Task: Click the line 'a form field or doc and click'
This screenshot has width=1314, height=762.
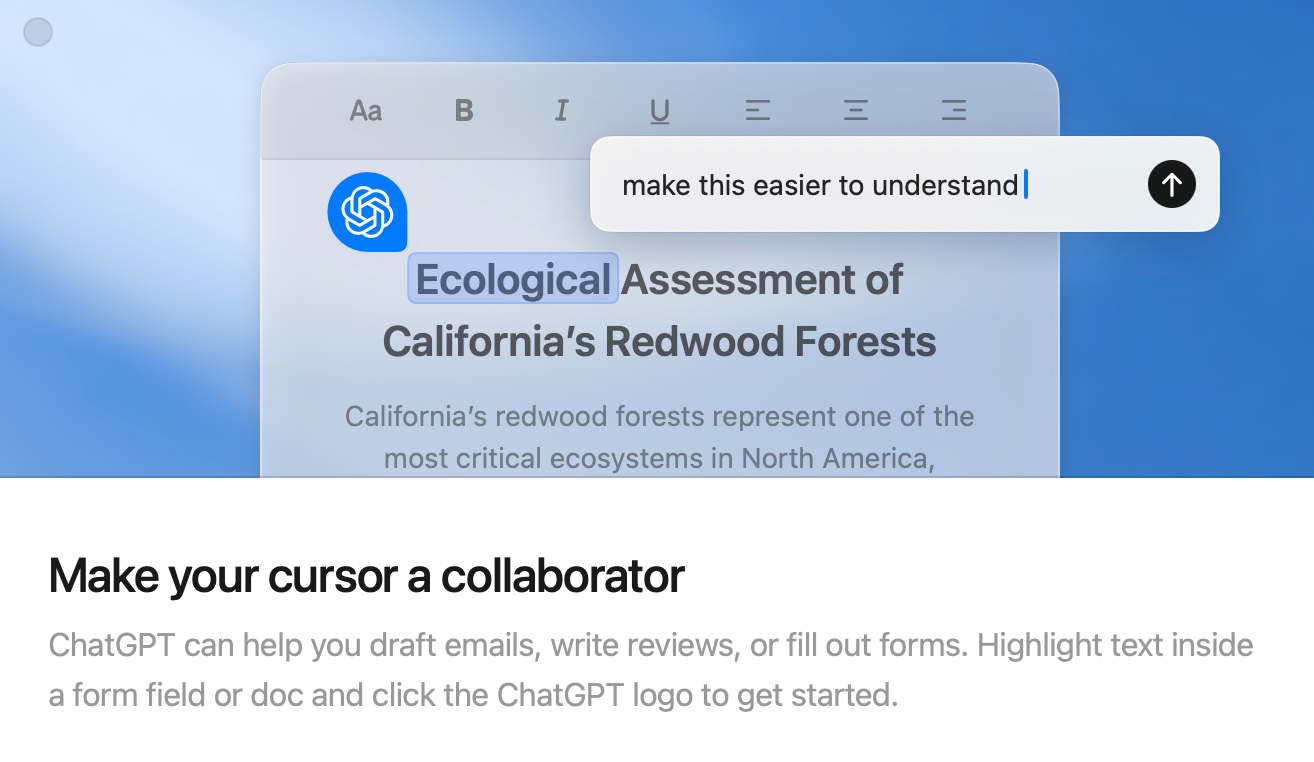Action: (x=473, y=695)
